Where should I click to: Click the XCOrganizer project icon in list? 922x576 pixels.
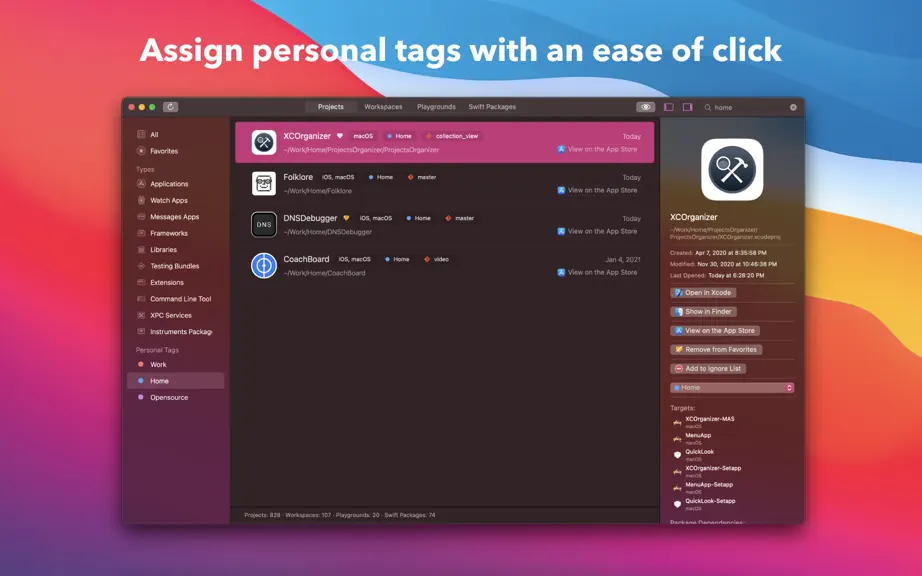click(264, 142)
